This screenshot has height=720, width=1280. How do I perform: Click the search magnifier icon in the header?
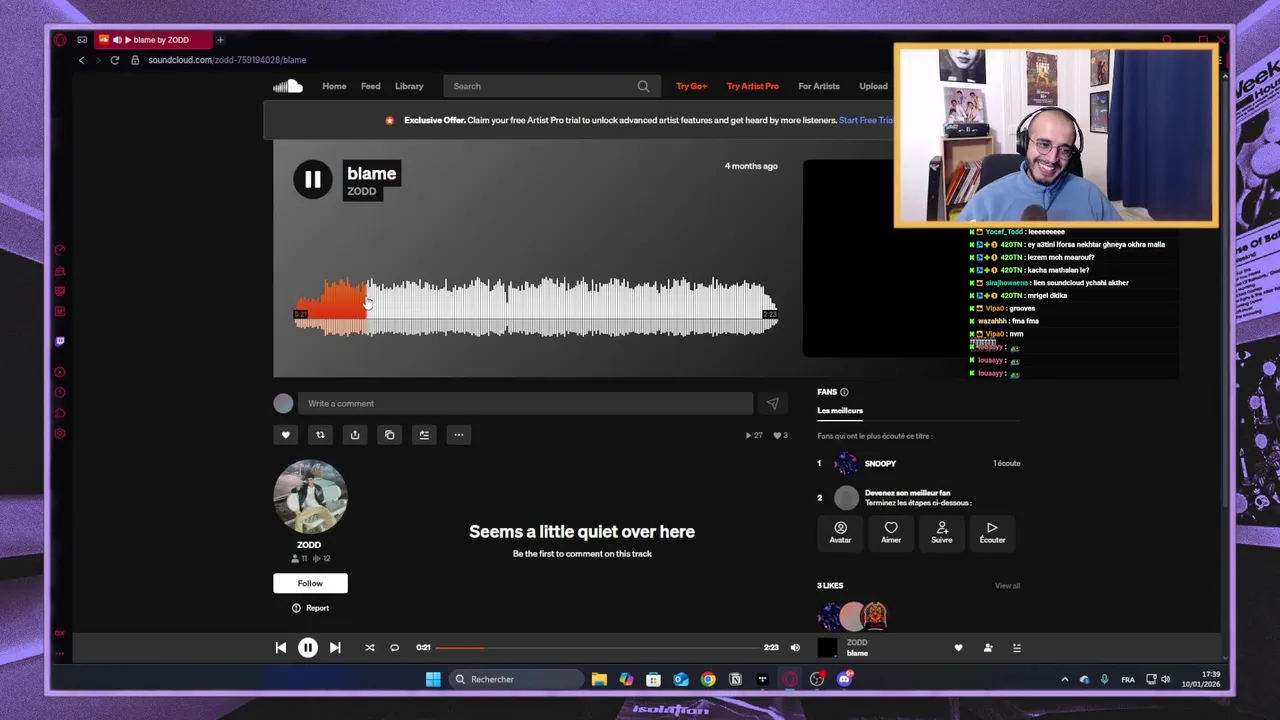point(643,86)
